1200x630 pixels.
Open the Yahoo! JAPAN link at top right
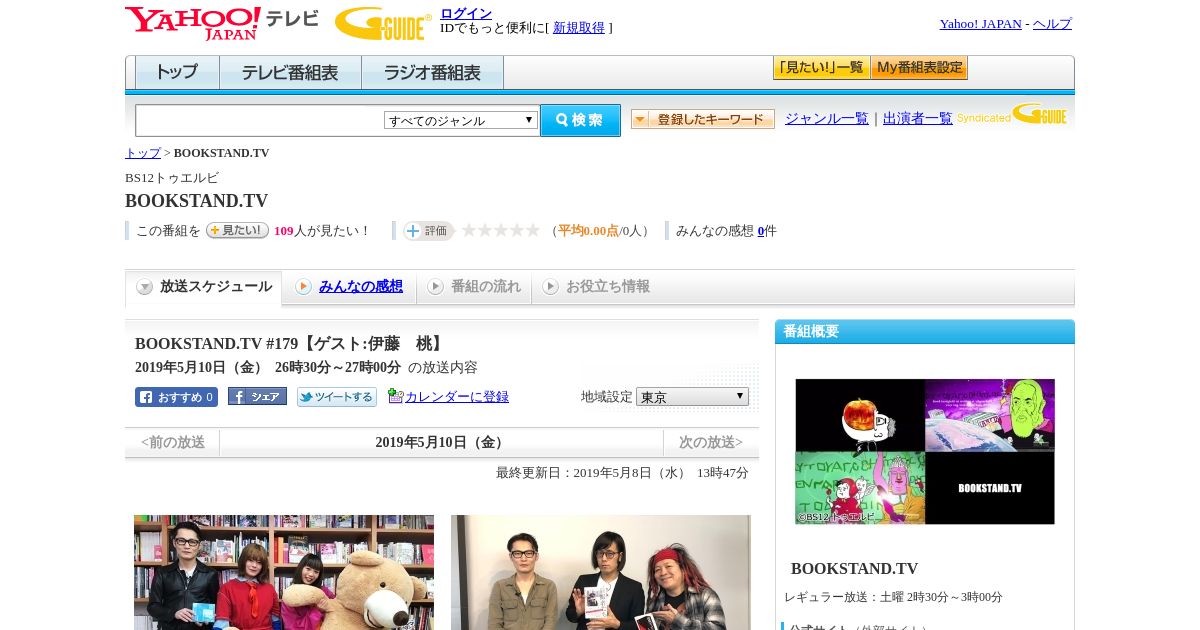pyautogui.click(x=980, y=24)
